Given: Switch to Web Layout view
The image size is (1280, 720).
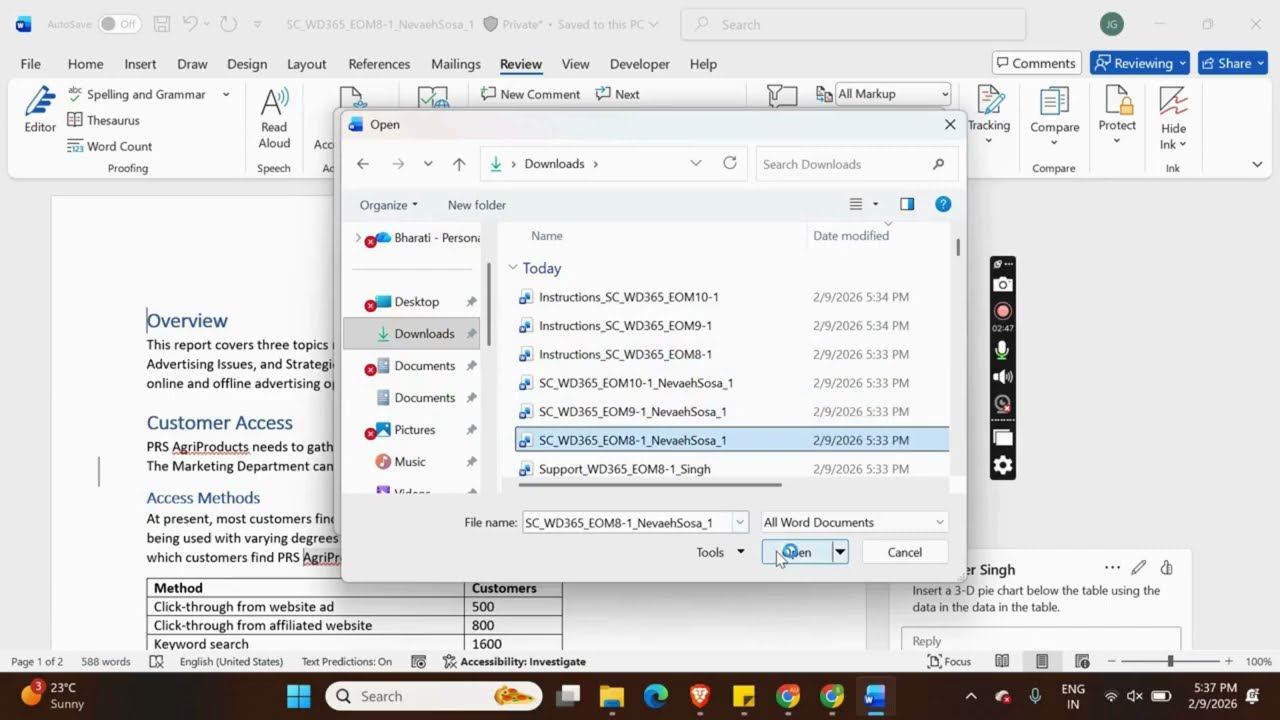Looking at the screenshot, I should pos(1082,661).
